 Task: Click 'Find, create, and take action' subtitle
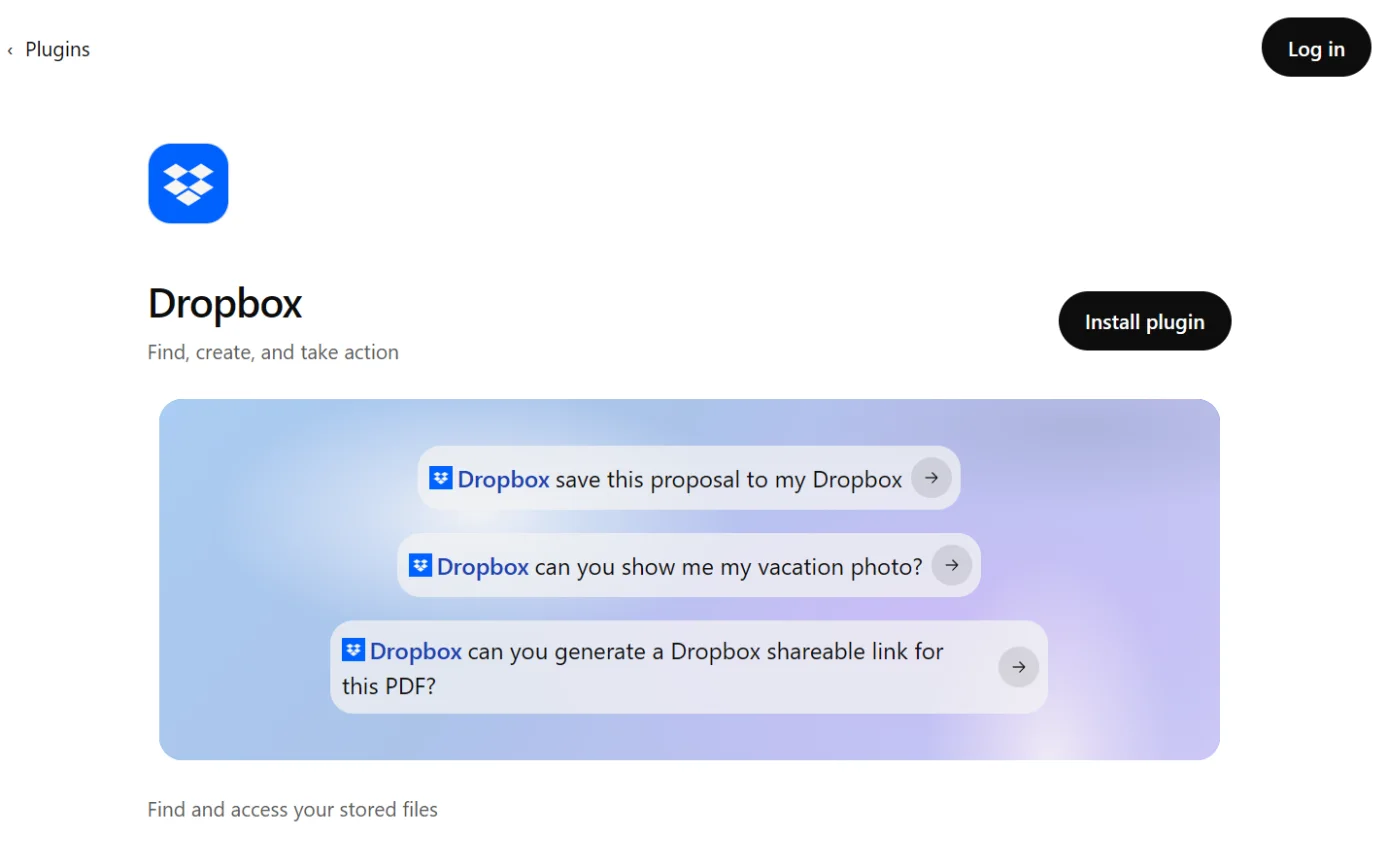point(273,352)
